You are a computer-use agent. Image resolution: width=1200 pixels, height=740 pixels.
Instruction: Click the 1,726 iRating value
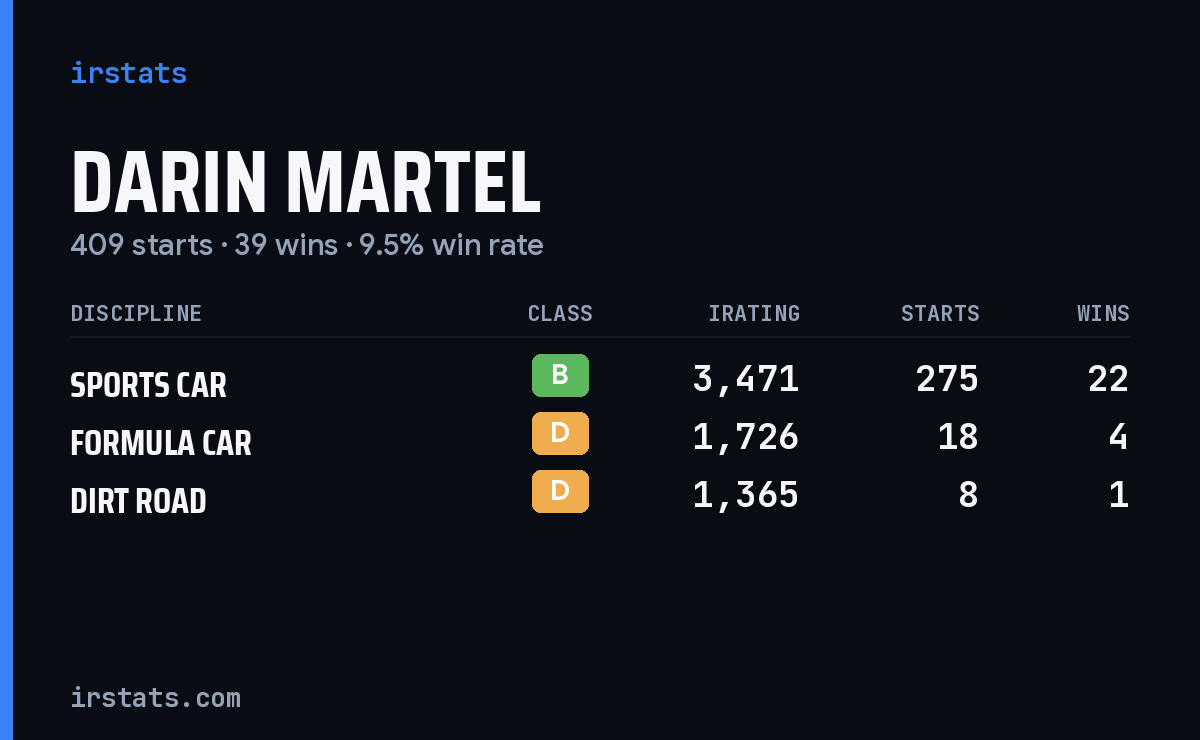[x=746, y=437]
